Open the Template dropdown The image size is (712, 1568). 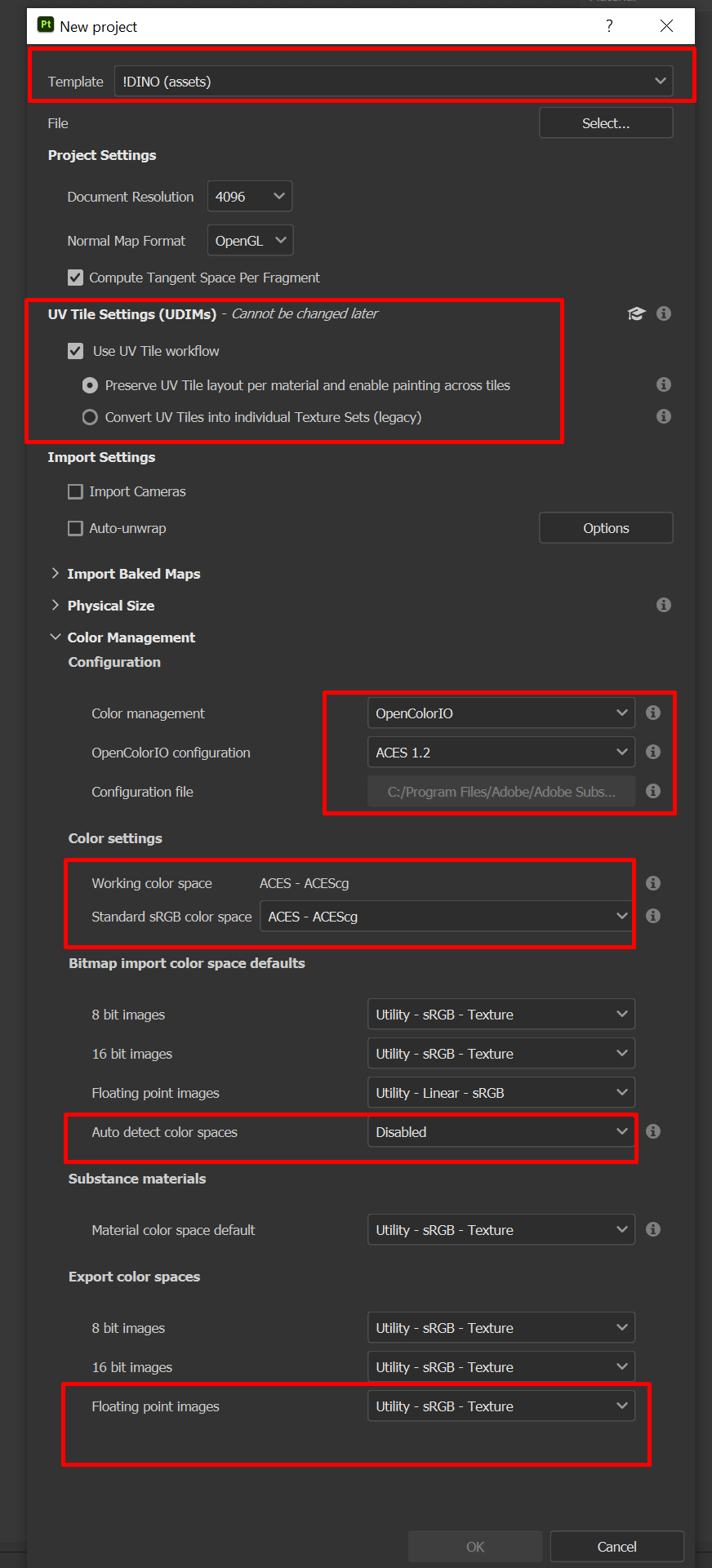pos(394,82)
